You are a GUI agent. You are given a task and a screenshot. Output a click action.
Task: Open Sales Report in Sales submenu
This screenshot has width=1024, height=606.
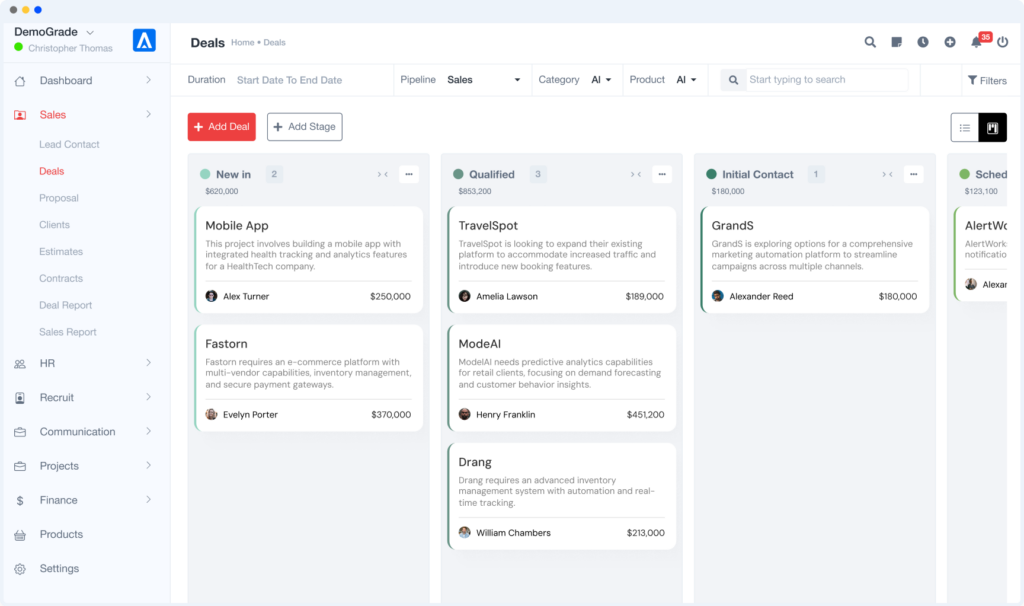point(67,332)
